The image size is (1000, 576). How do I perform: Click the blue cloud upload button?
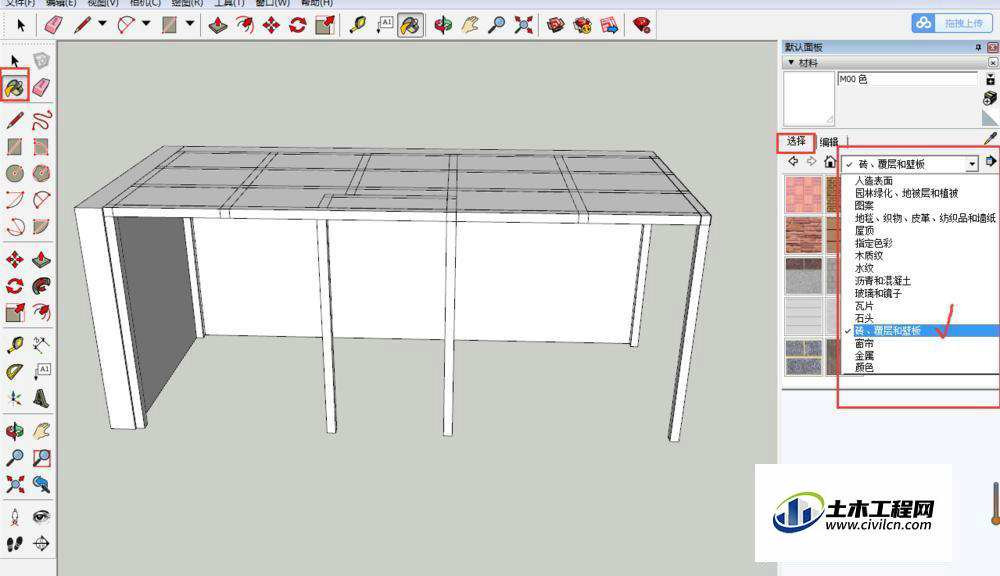[952, 24]
